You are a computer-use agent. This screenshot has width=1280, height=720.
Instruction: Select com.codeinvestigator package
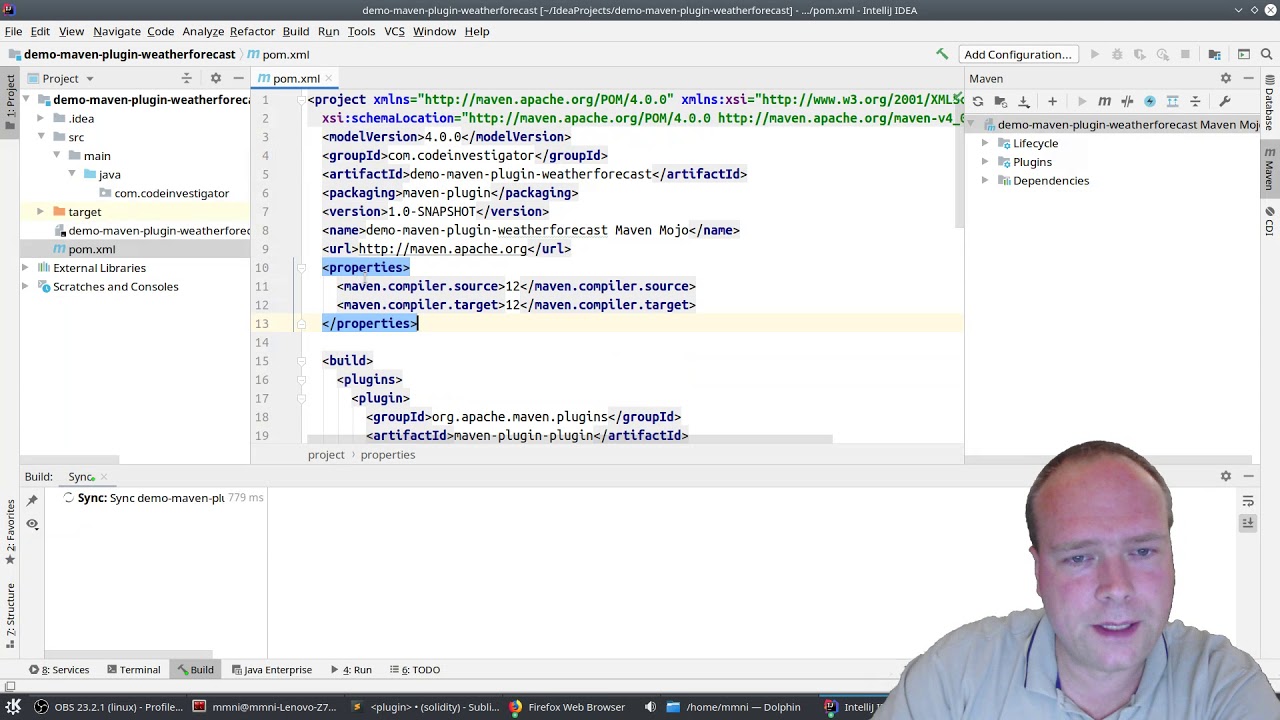pos(171,193)
